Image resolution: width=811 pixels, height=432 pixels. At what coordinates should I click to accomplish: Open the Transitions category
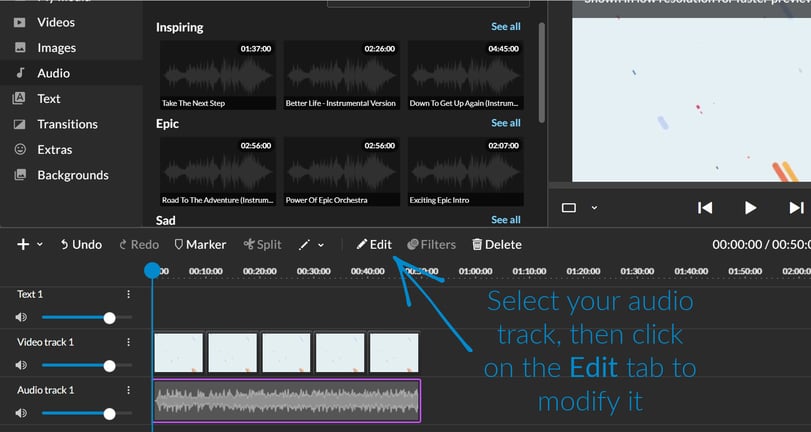click(x=67, y=124)
